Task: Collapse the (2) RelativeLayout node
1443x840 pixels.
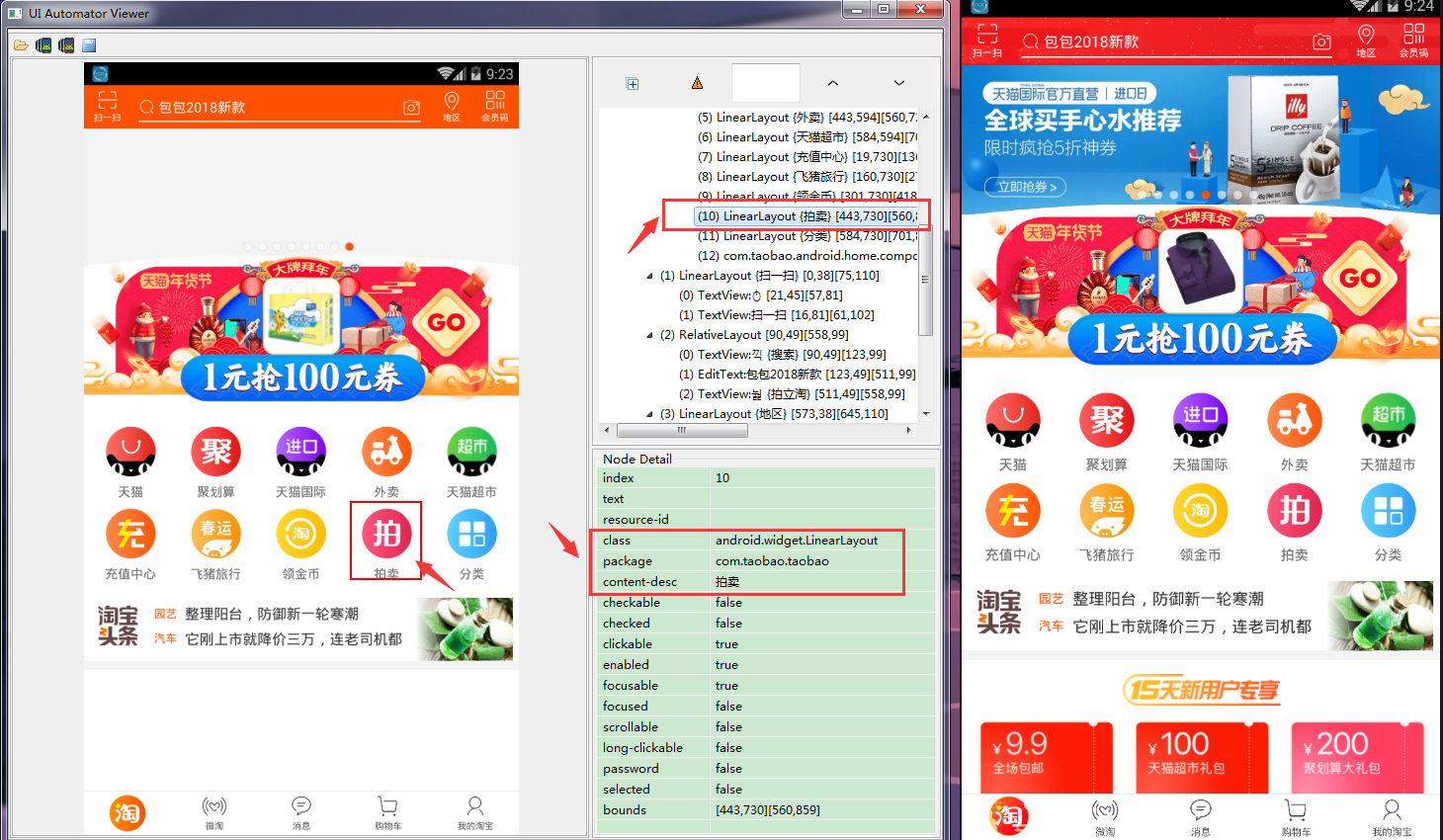Action: (649, 335)
